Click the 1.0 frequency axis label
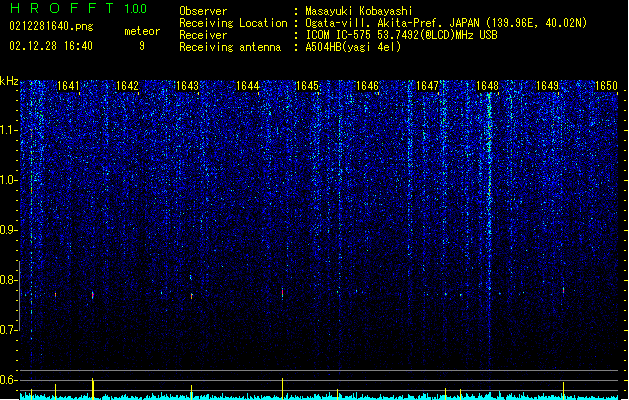Viewport: 629px width, 400px height. (x=9, y=180)
